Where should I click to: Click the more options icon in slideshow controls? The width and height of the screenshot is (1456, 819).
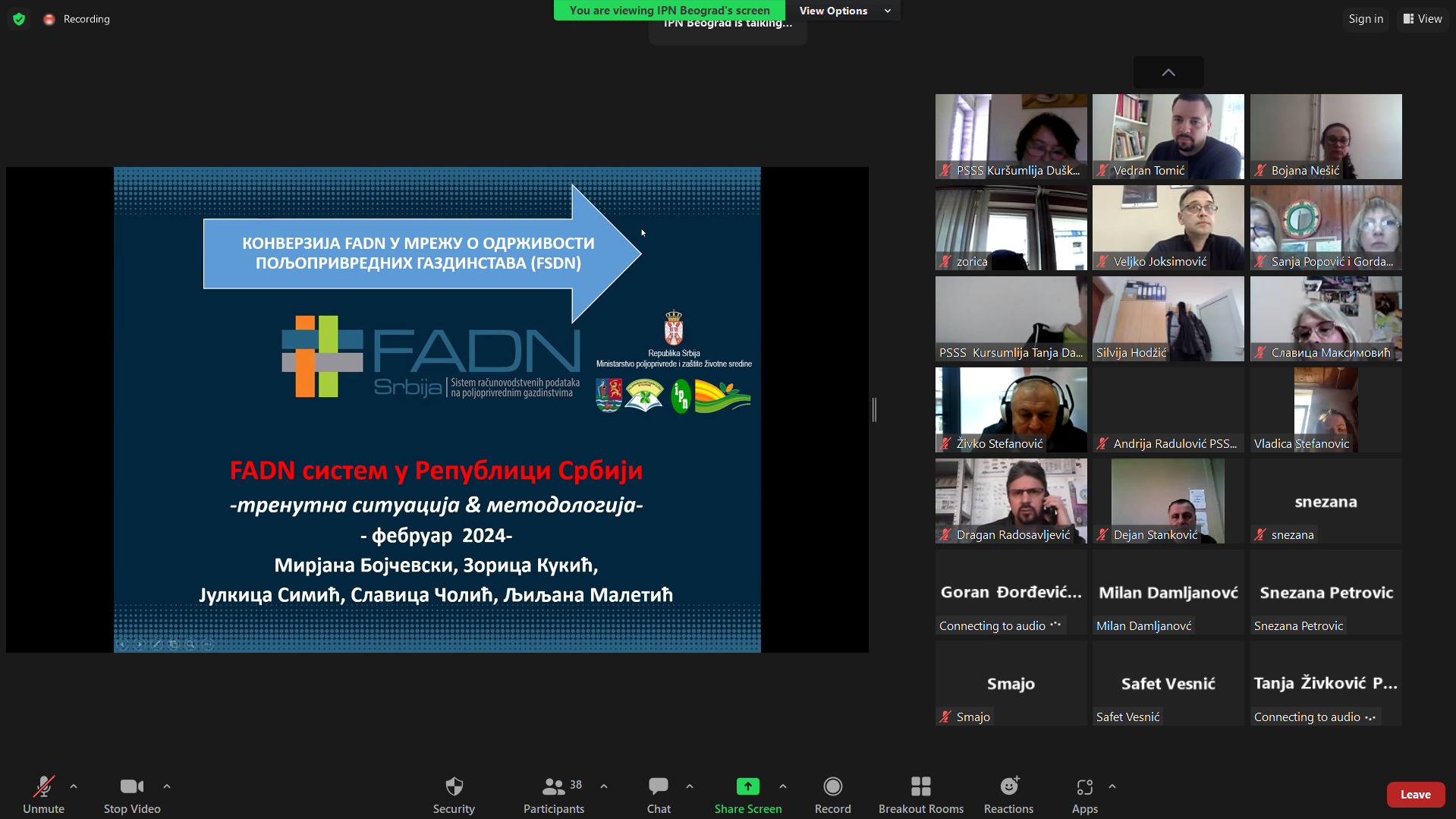[x=208, y=644]
